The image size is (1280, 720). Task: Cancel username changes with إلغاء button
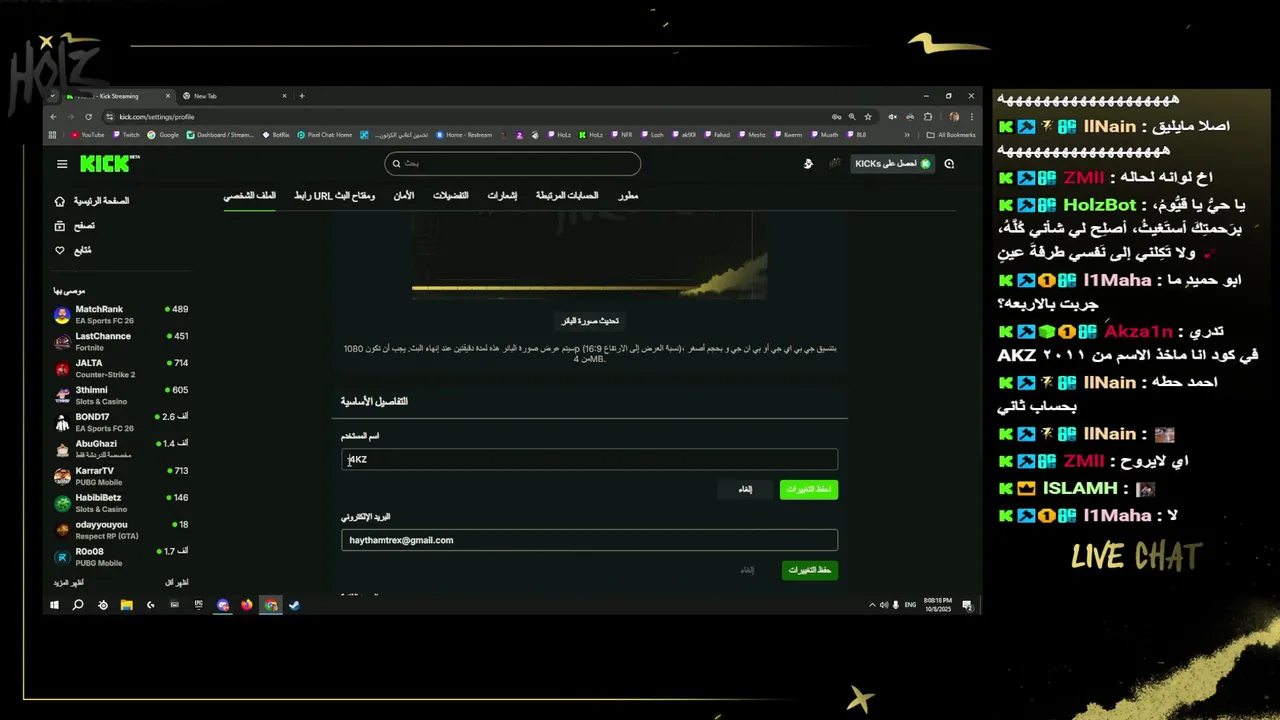745,489
